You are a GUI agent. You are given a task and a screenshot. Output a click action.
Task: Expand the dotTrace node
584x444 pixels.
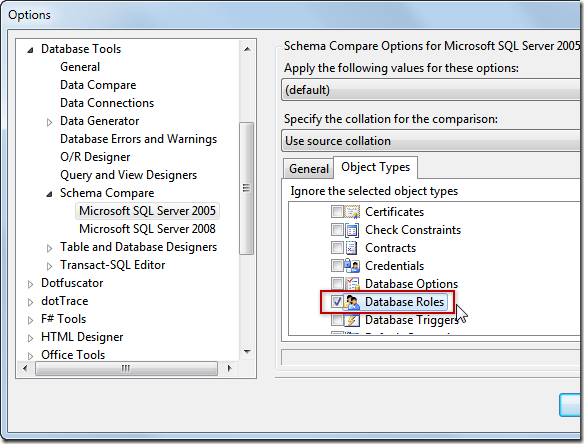point(31,302)
